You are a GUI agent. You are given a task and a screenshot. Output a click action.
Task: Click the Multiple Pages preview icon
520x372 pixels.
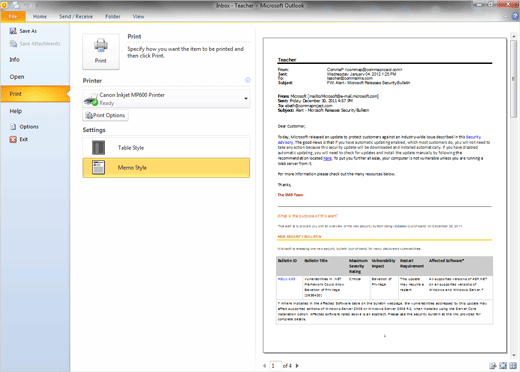tap(513, 366)
